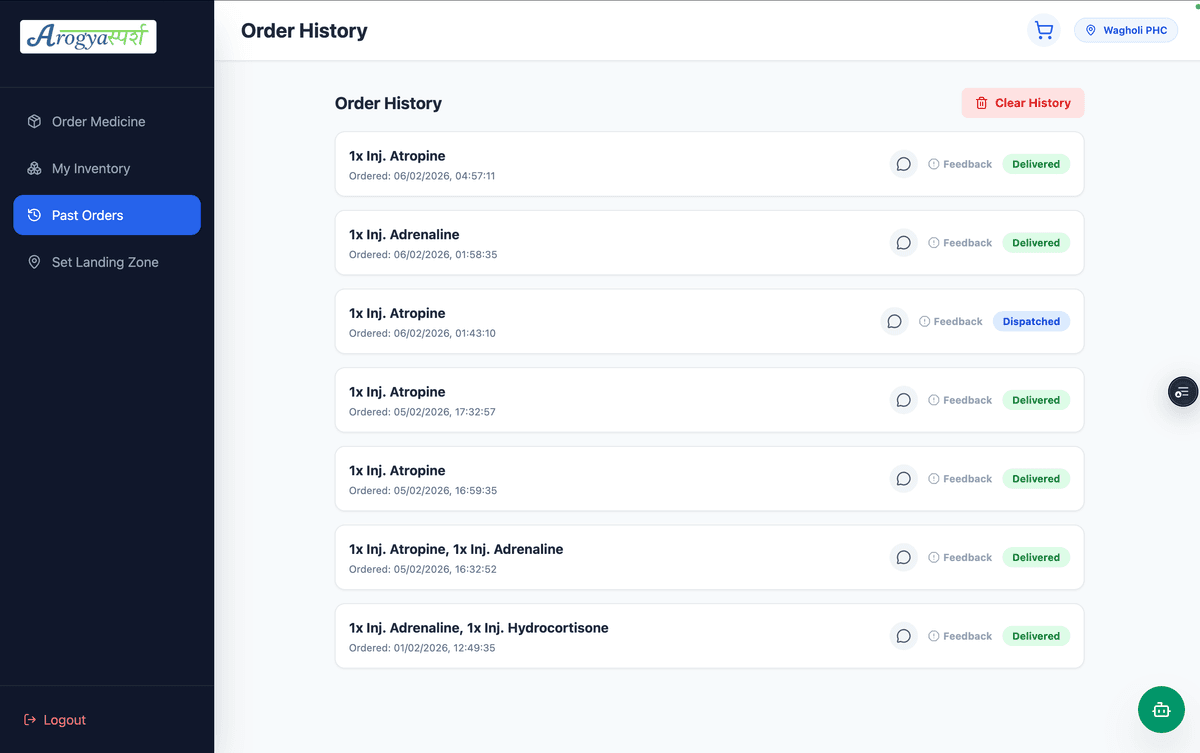Click the Dispatched status badge
The image size is (1200, 753).
click(1031, 322)
